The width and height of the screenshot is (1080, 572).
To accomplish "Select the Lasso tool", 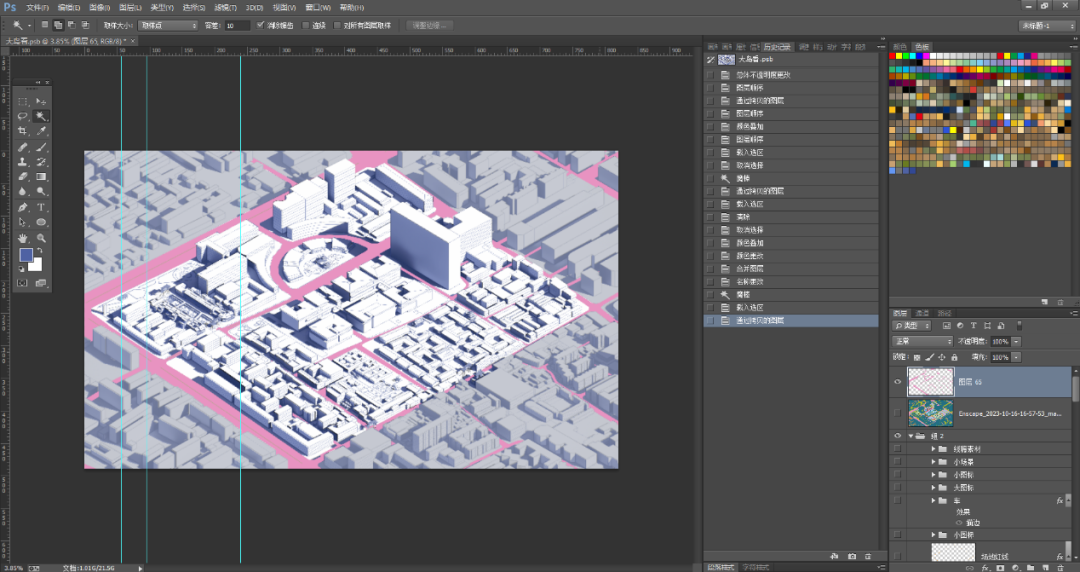I will (23, 116).
